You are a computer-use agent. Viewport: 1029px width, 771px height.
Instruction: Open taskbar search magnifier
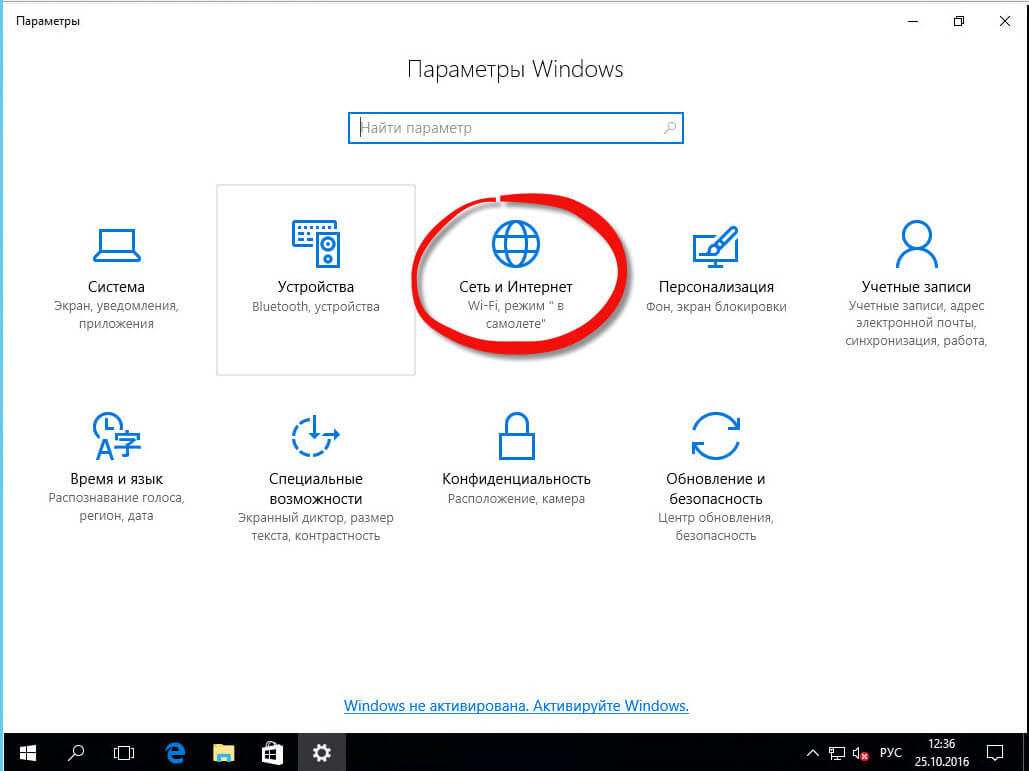point(76,752)
